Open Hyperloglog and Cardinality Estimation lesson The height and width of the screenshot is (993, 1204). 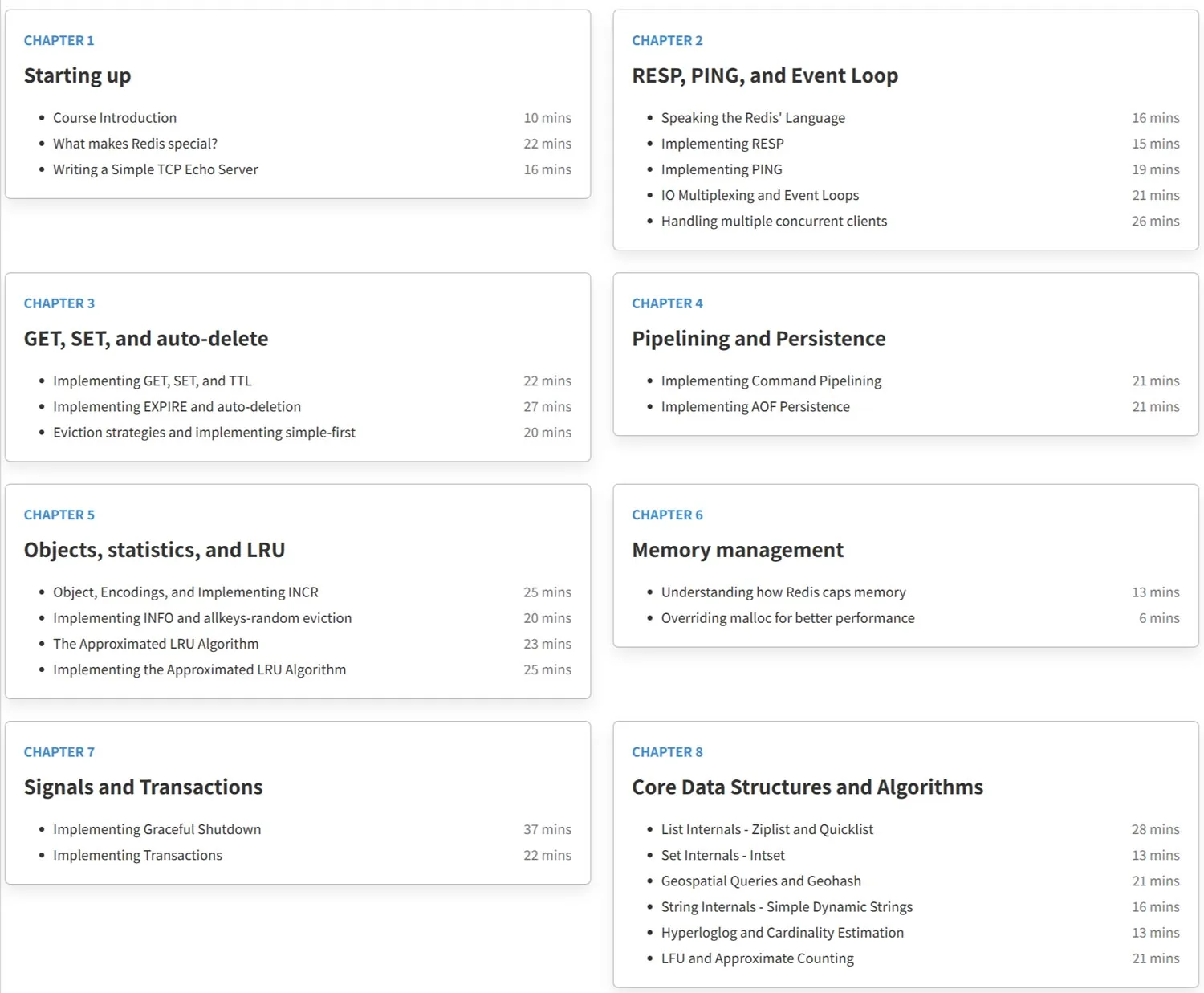pyautogui.click(x=783, y=933)
